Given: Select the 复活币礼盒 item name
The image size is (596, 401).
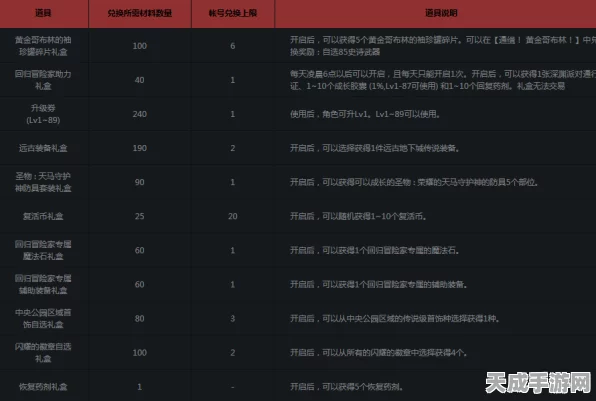Looking at the screenshot, I should point(43,216).
